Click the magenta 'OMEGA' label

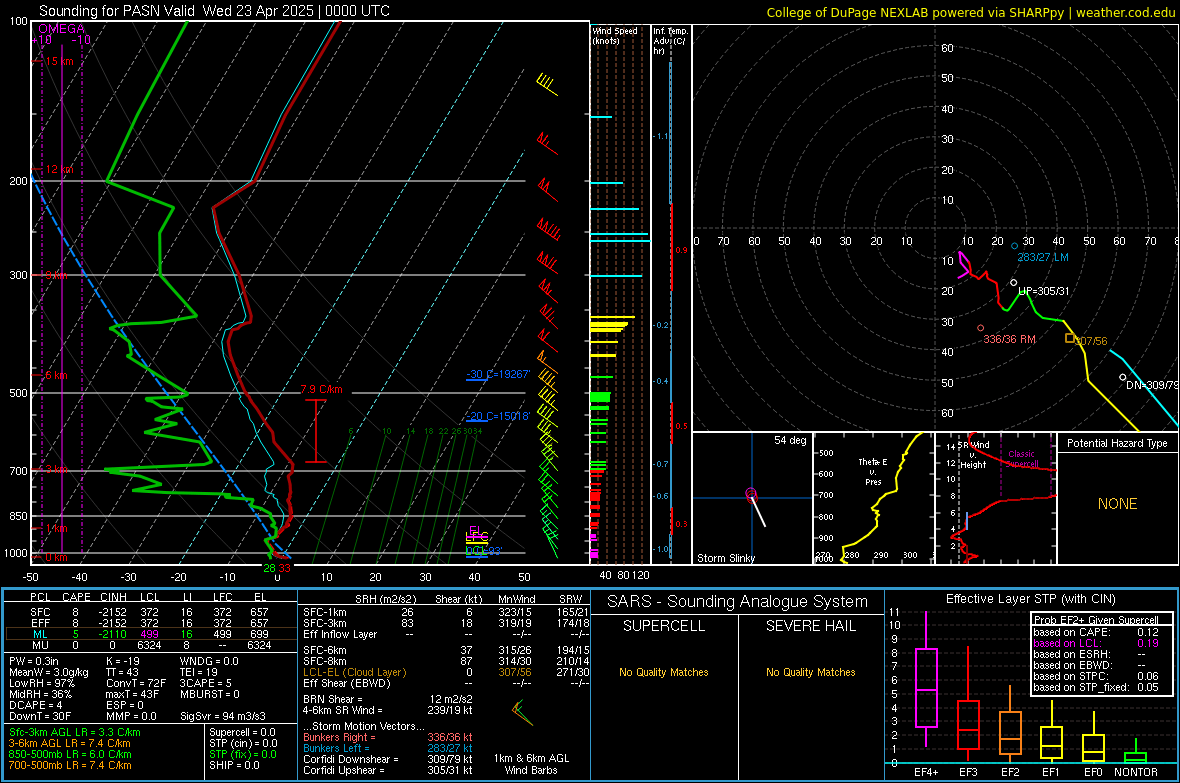62,29
